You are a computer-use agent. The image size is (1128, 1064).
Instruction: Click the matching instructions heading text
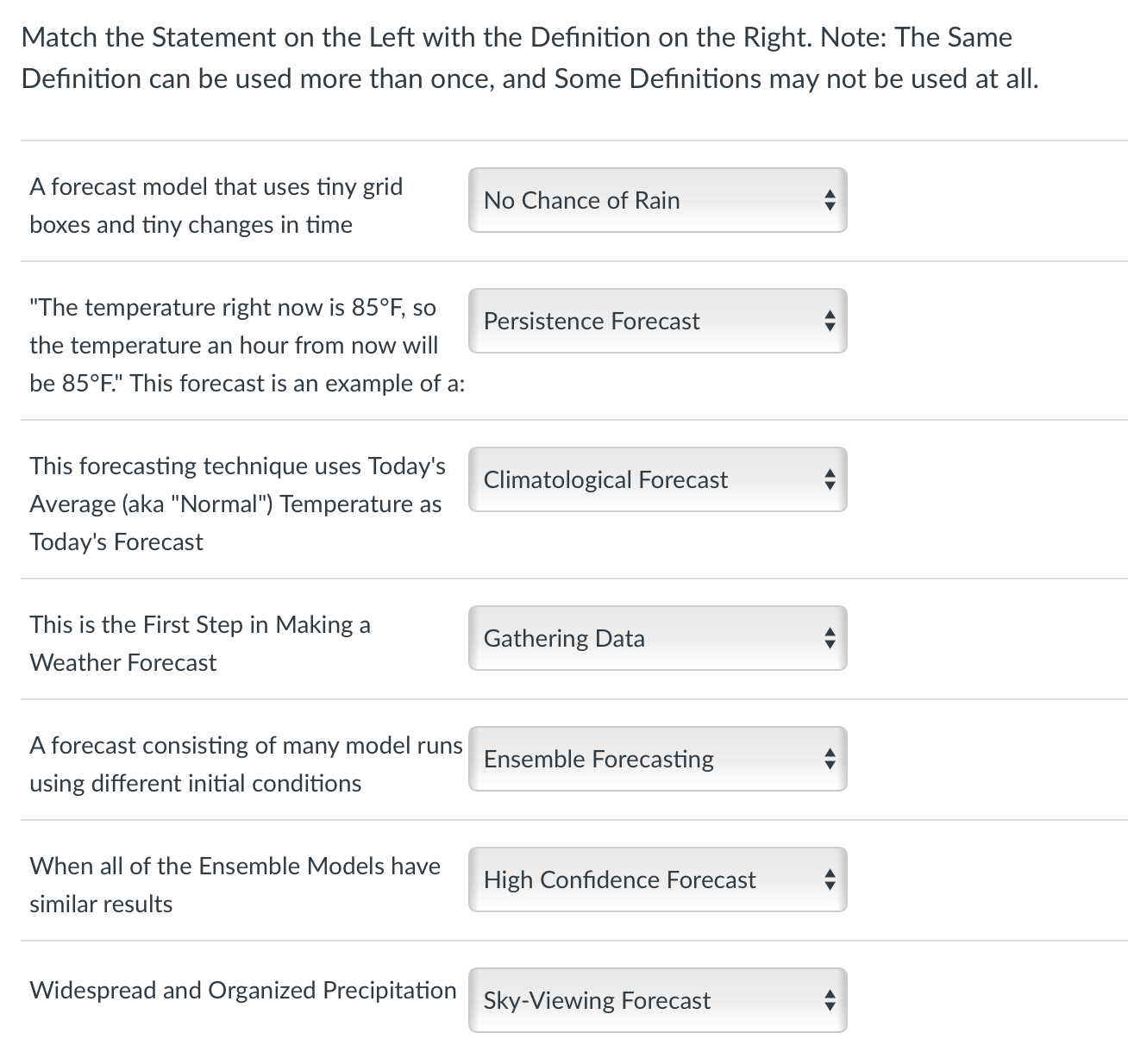530,57
